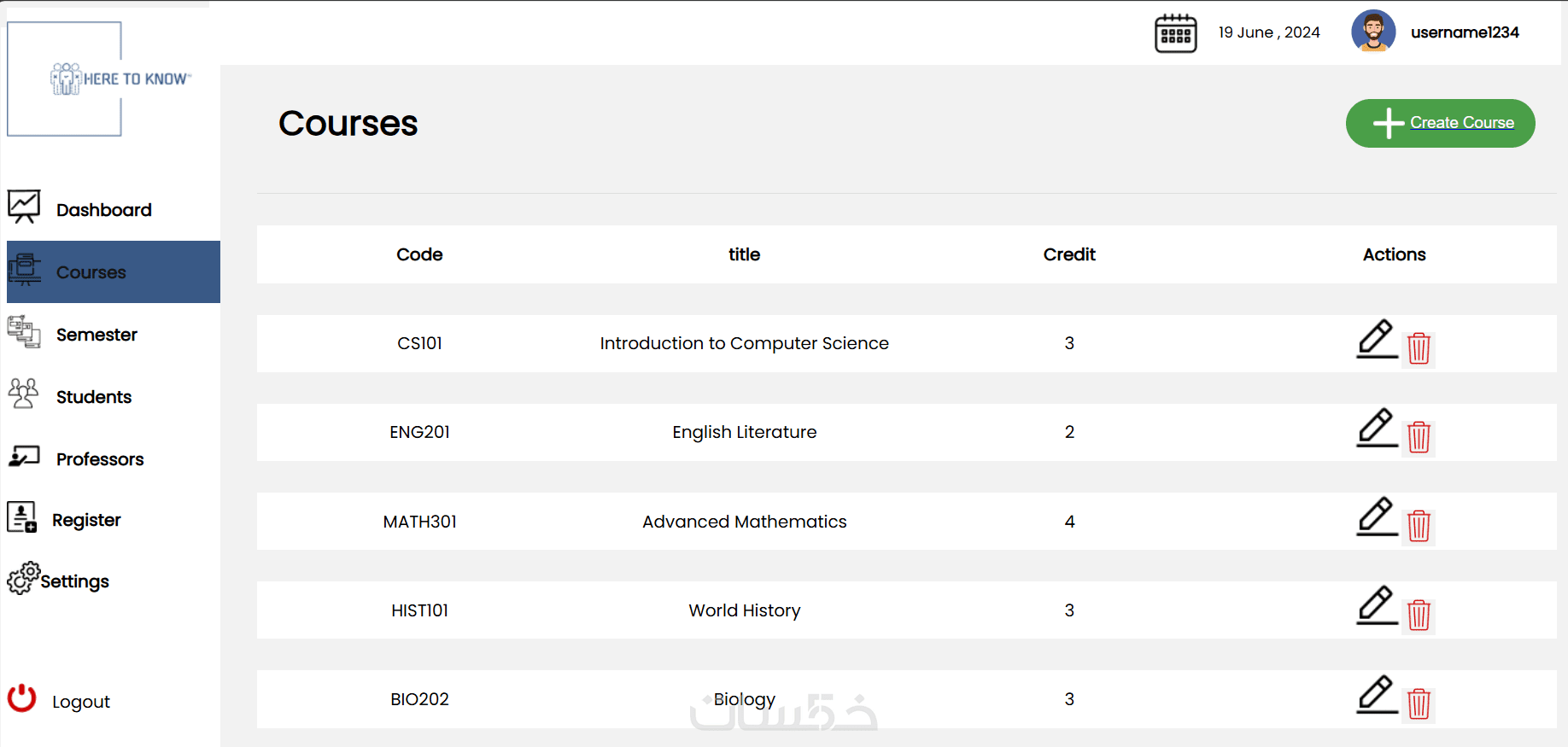Edit the MATH301 course row
Viewport: 1568px width, 747px height.
(x=1376, y=516)
